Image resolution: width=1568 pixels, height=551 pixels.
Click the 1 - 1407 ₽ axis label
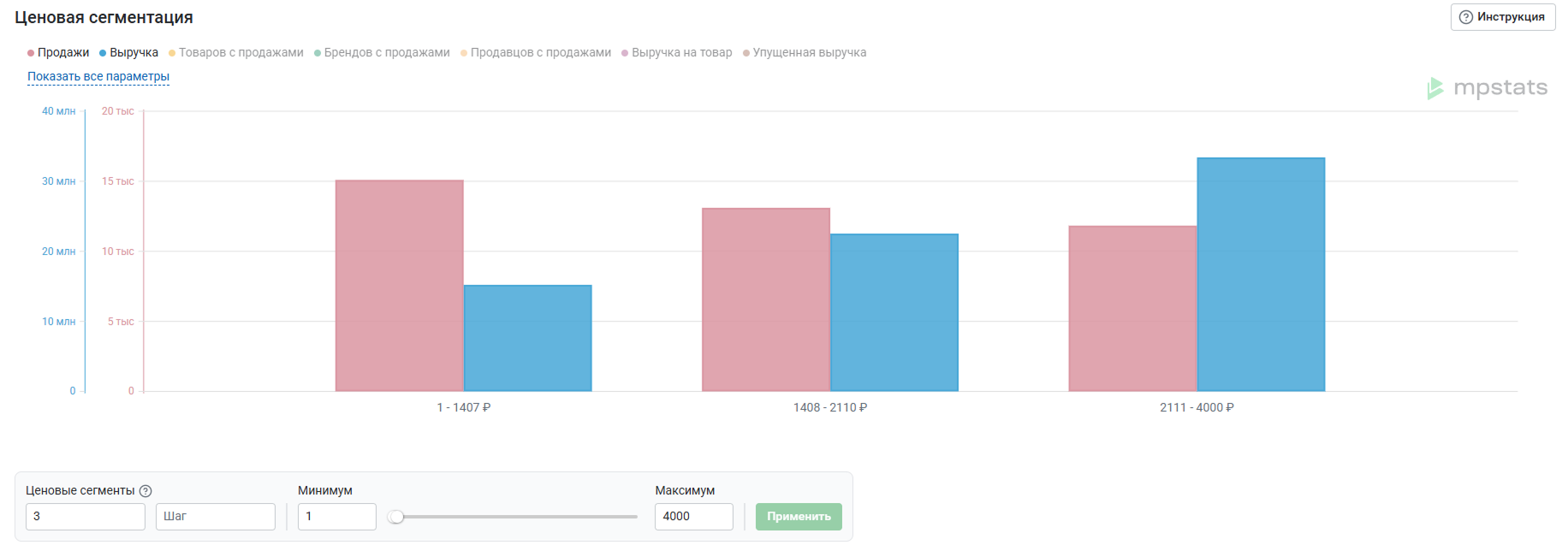click(464, 408)
